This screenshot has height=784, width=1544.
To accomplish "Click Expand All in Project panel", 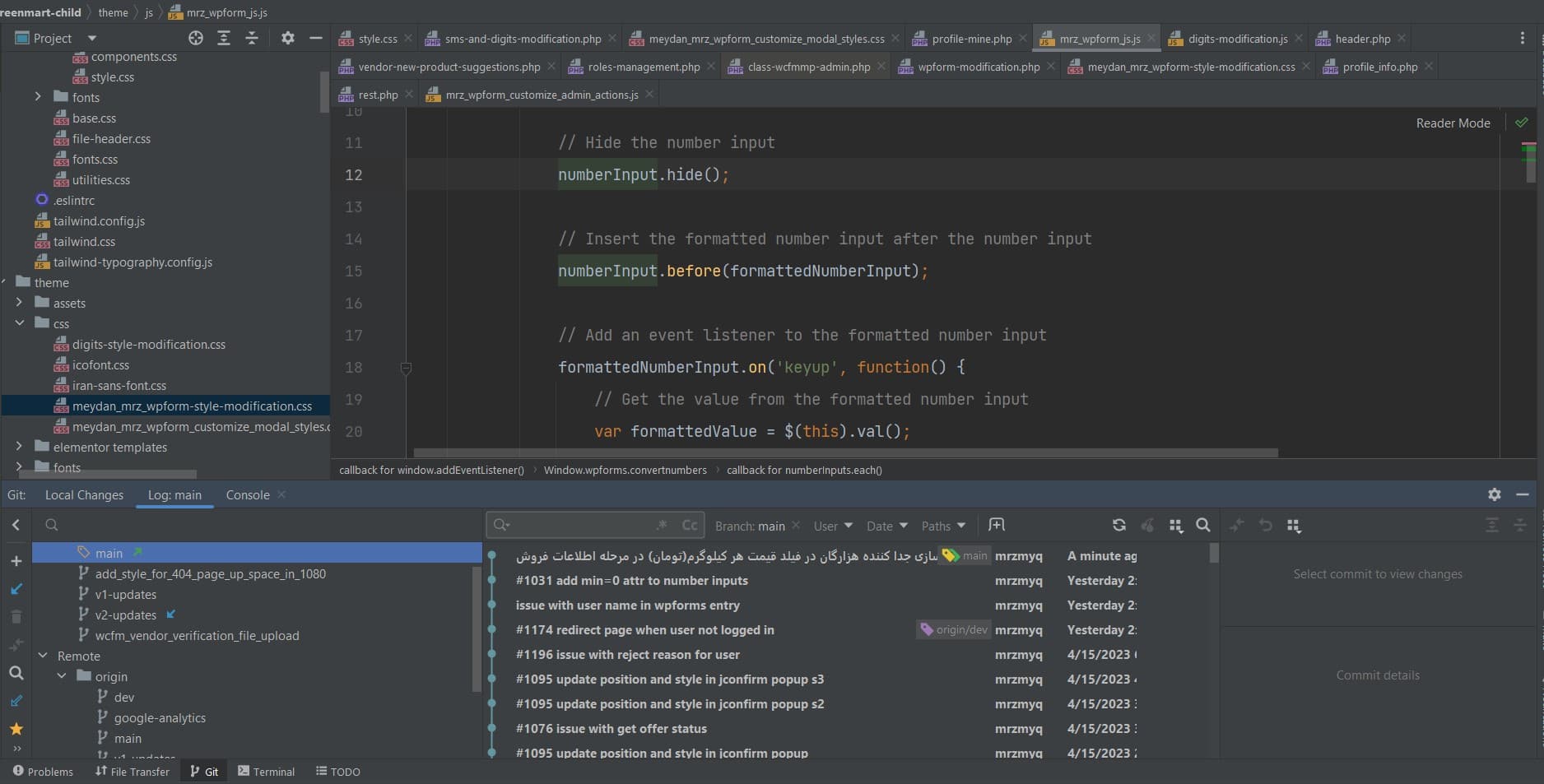I will pyautogui.click(x=224, y=38).
